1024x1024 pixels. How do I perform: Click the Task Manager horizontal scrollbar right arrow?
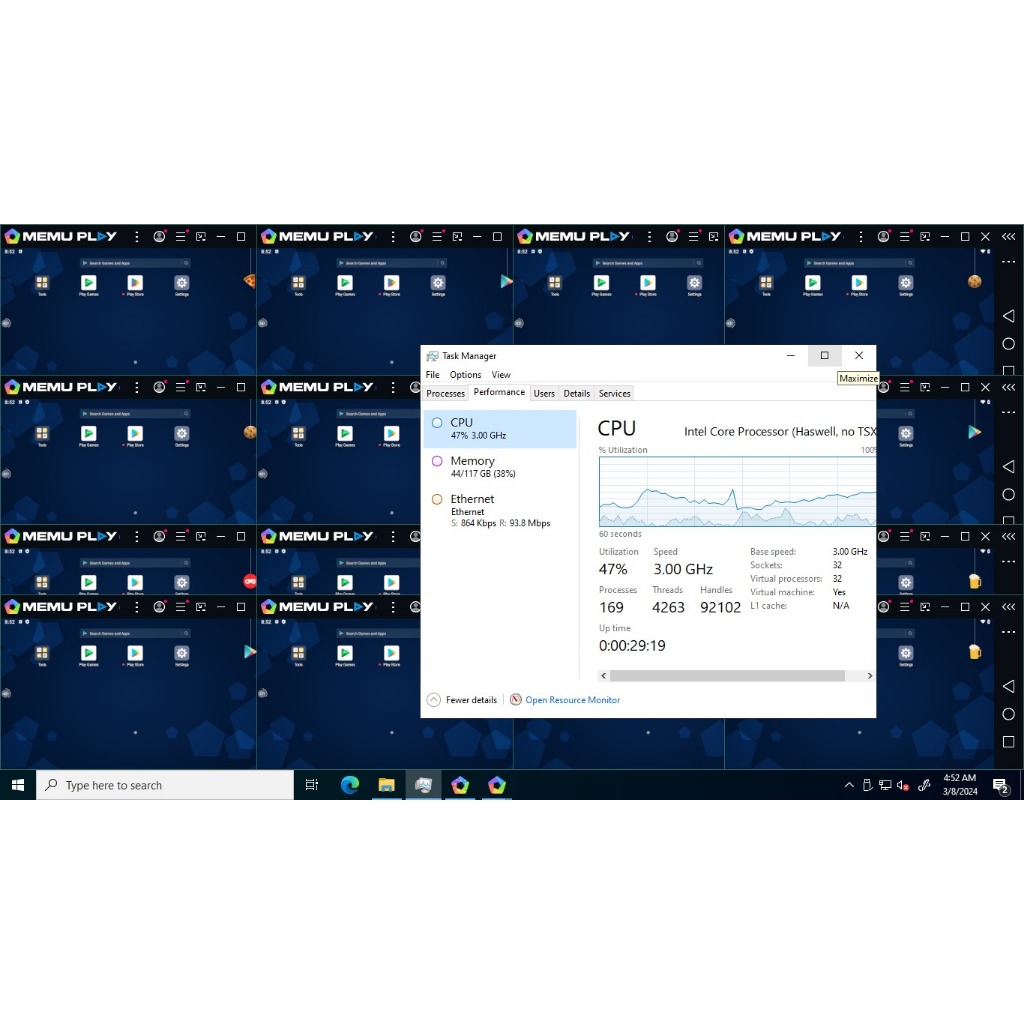click(870, 676)
